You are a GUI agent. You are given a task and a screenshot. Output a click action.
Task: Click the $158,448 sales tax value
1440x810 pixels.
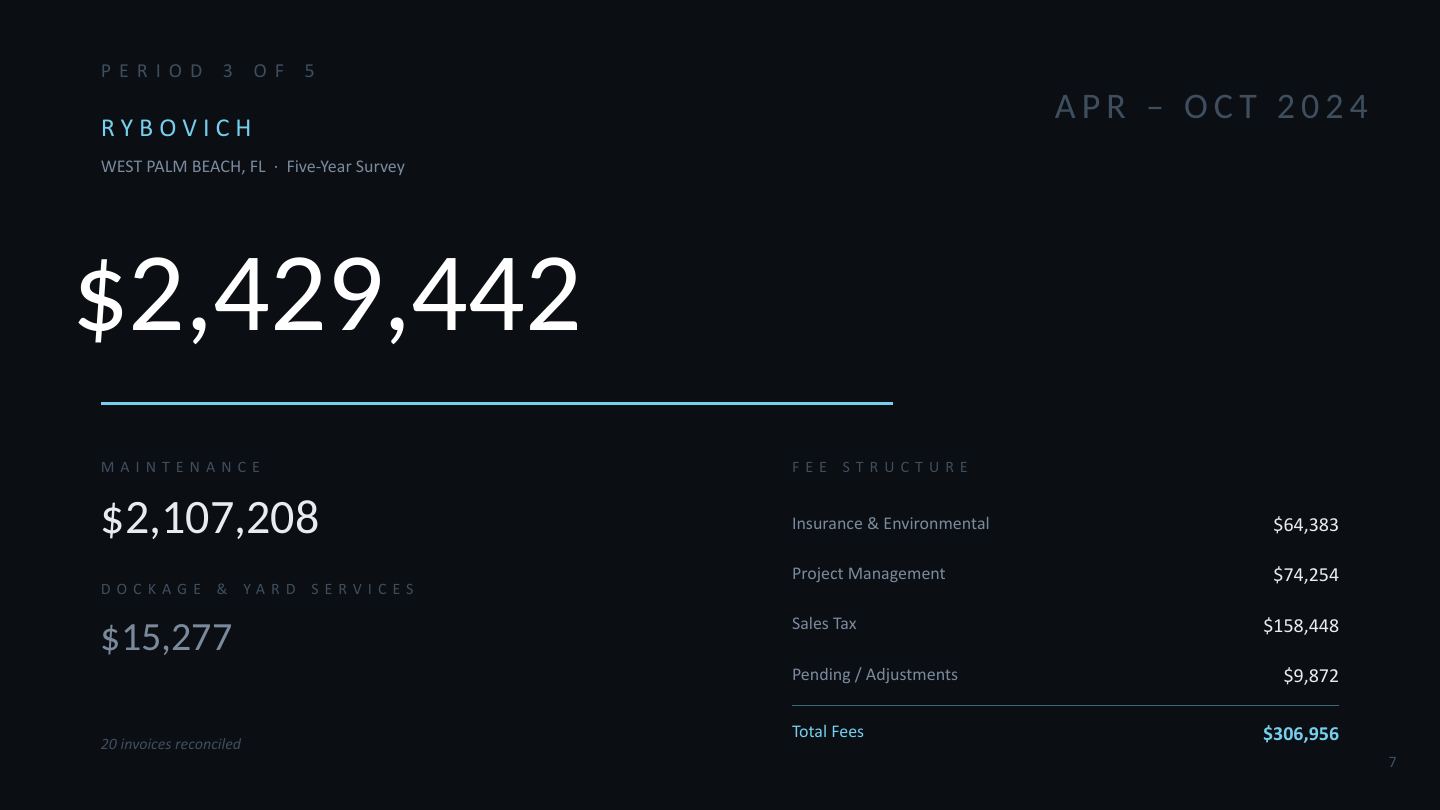coord(1300,626)
